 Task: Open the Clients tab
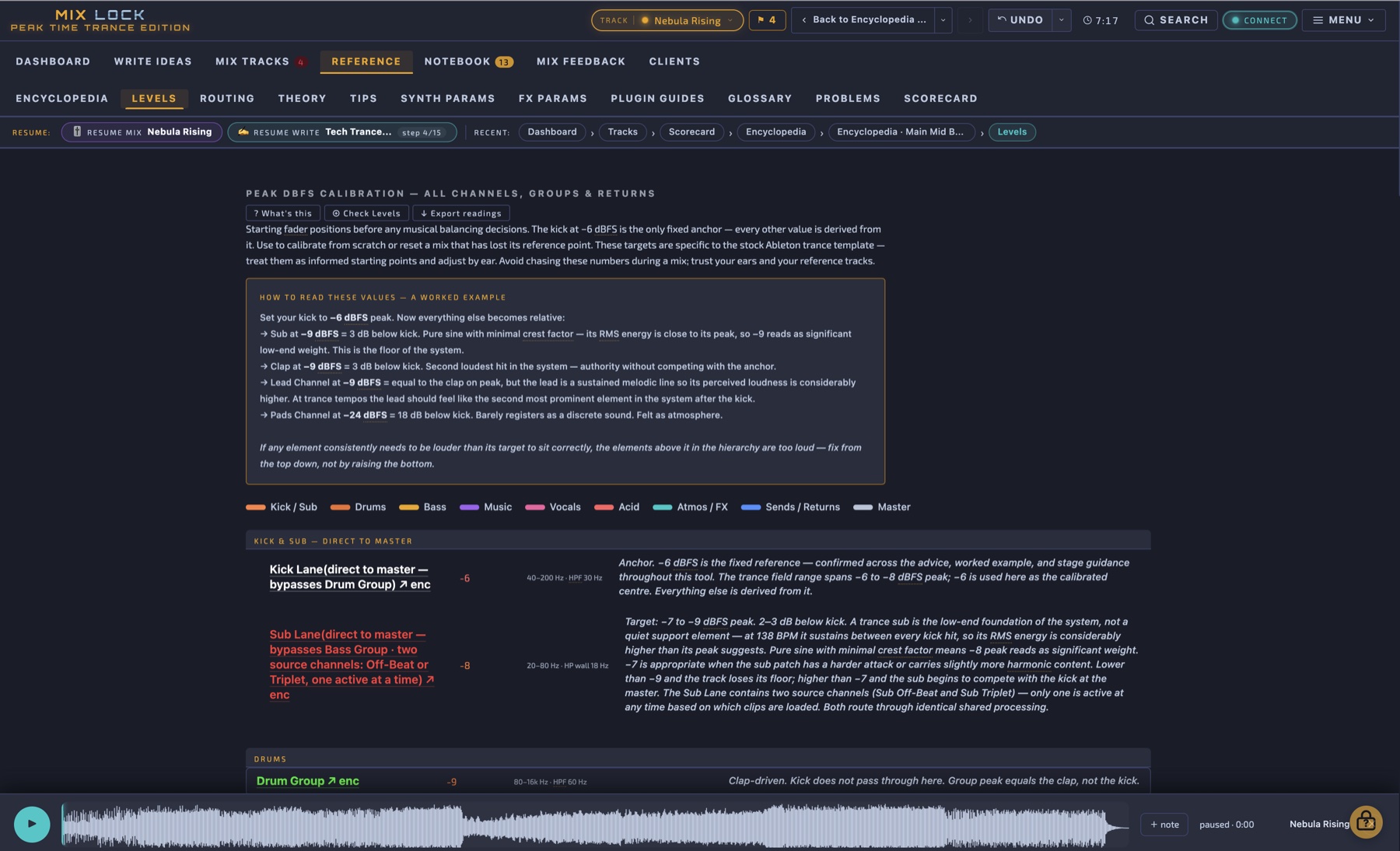pos(674,61)
